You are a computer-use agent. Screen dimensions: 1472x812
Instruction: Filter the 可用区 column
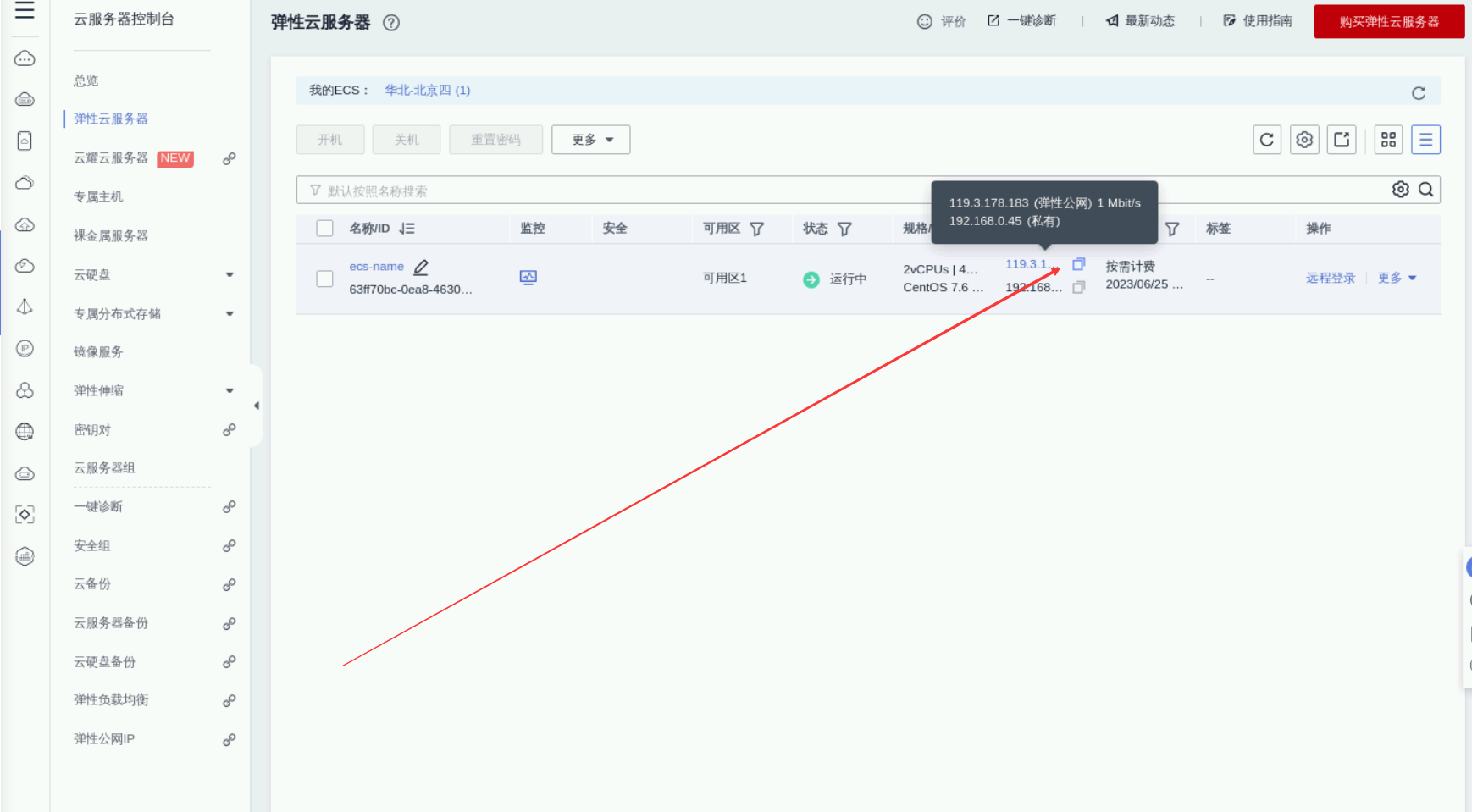tap(757, 229)
